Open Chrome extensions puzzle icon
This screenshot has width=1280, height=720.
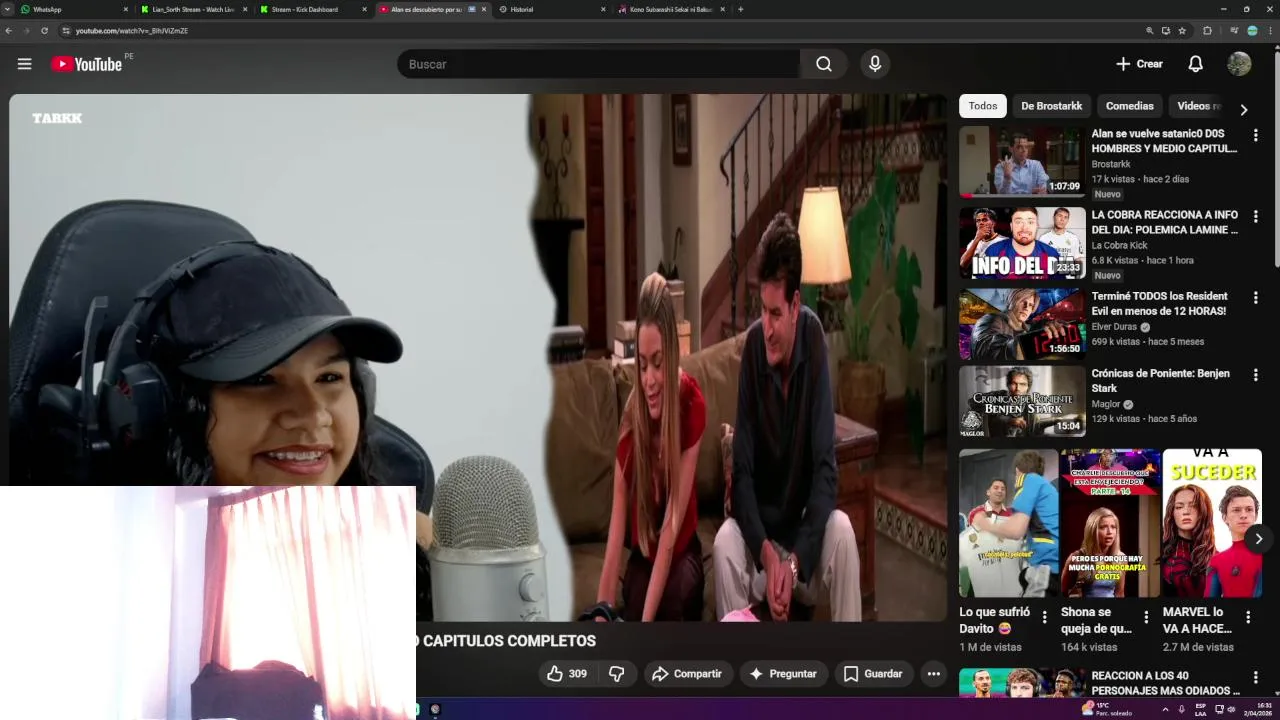pos(1207,31)
